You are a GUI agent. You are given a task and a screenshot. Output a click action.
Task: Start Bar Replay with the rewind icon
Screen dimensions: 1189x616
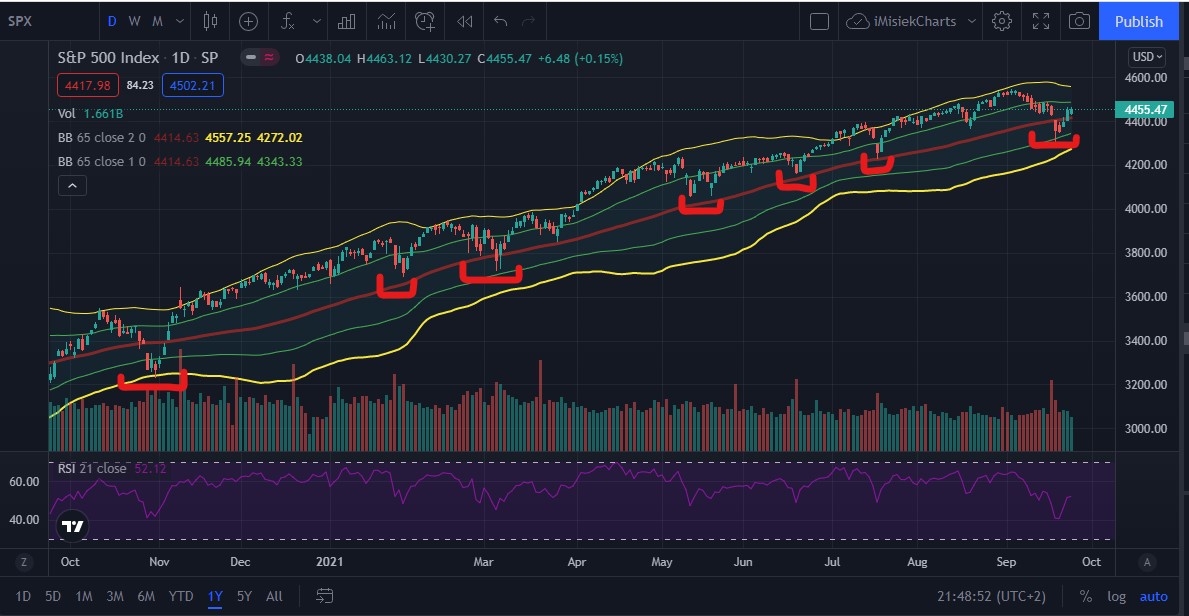click(x=465, y=21)
